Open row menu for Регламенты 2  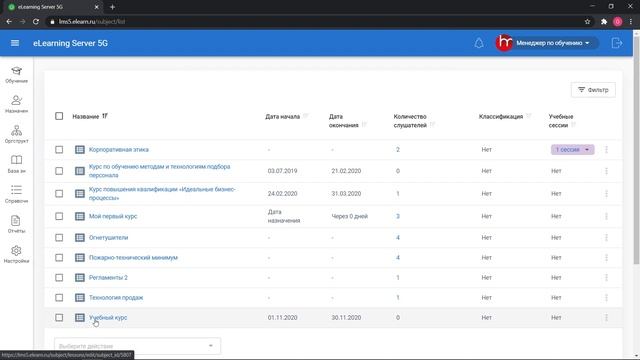[606, 278]
